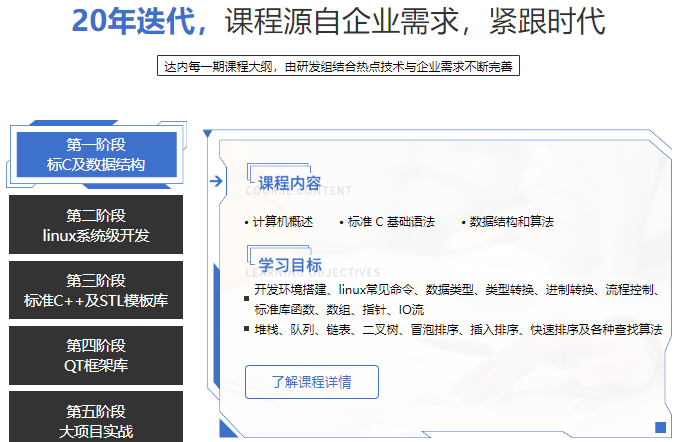This screenshot has height=442, width=675.
Task: Click the 堆栈、队列、链表 objective line
Action: pyautogui.click(x=457, y=329)
